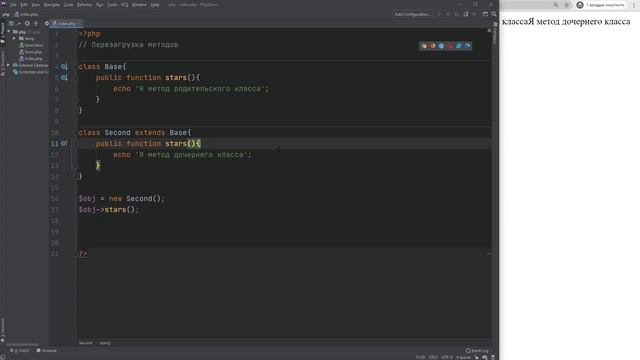Image resolution: width=640 pixels, height=360 pixels.
Task: Click the Debug button in toolbar
Action: coord(448,14)
